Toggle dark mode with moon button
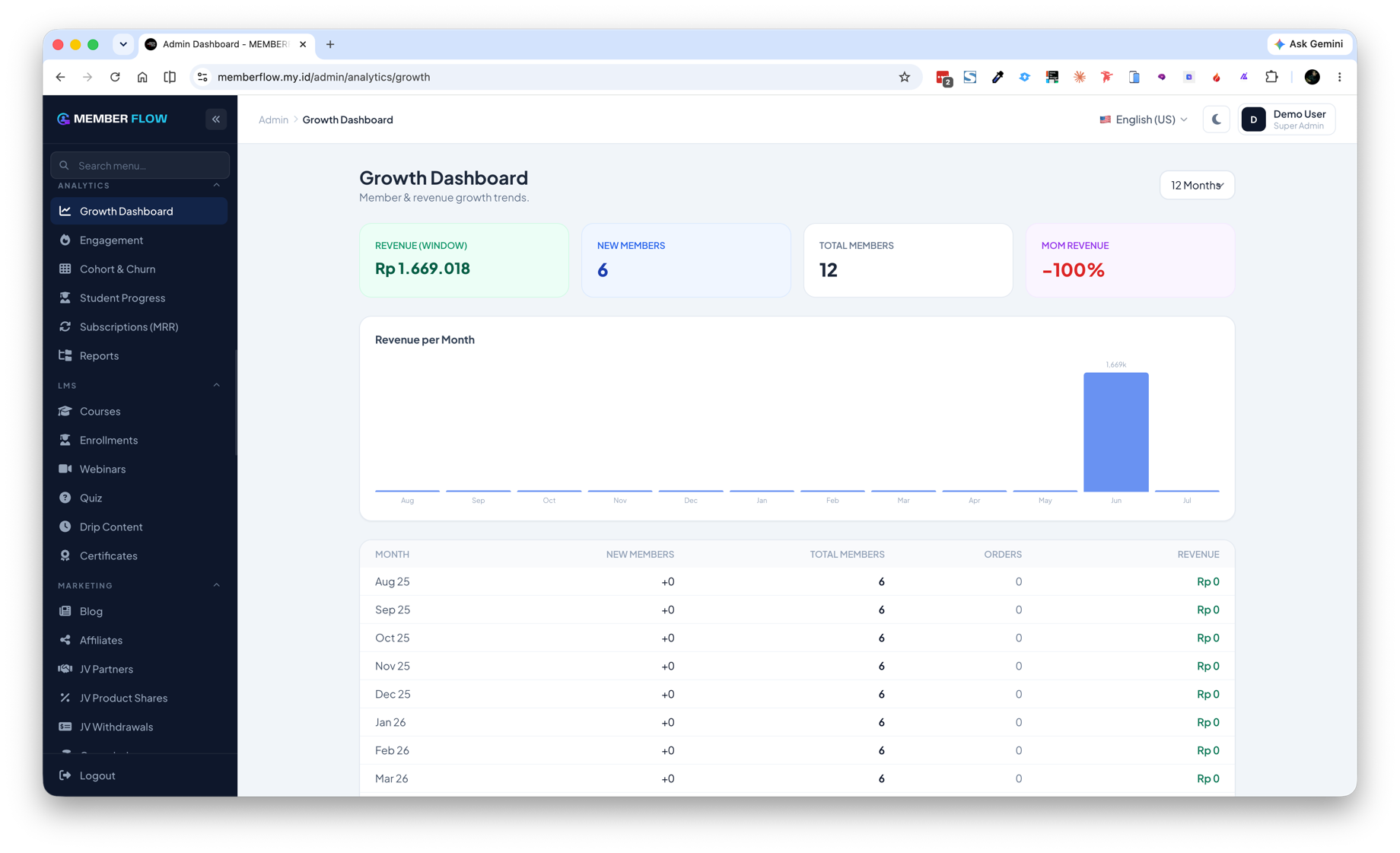This screenshot has height=853, width=1400. pos(1216,119)
